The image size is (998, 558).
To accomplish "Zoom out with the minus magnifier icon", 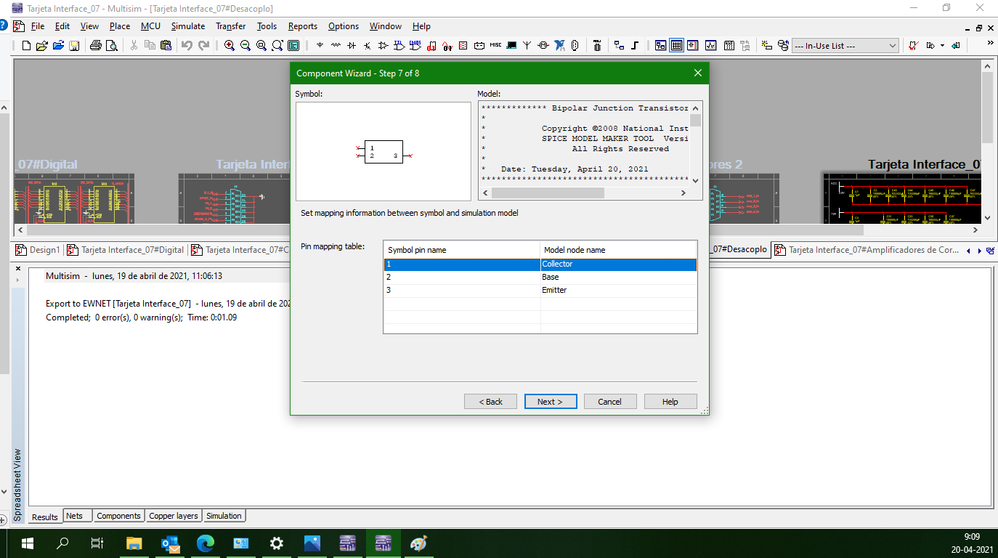I will [245, 46].
